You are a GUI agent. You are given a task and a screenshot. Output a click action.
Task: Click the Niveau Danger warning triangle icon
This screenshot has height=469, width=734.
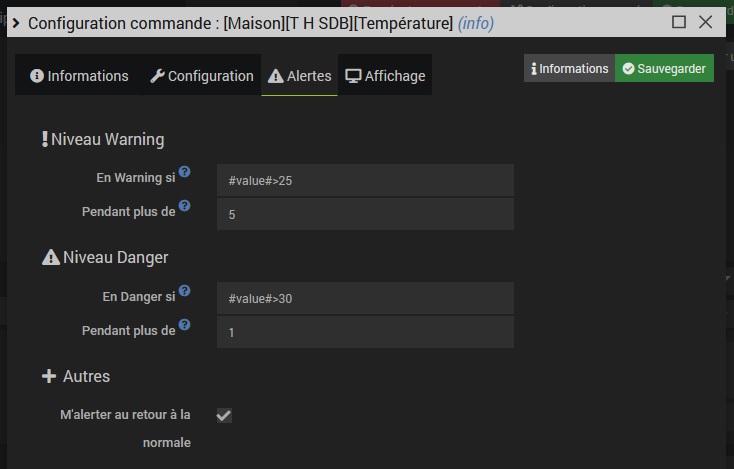coord(51,258)
